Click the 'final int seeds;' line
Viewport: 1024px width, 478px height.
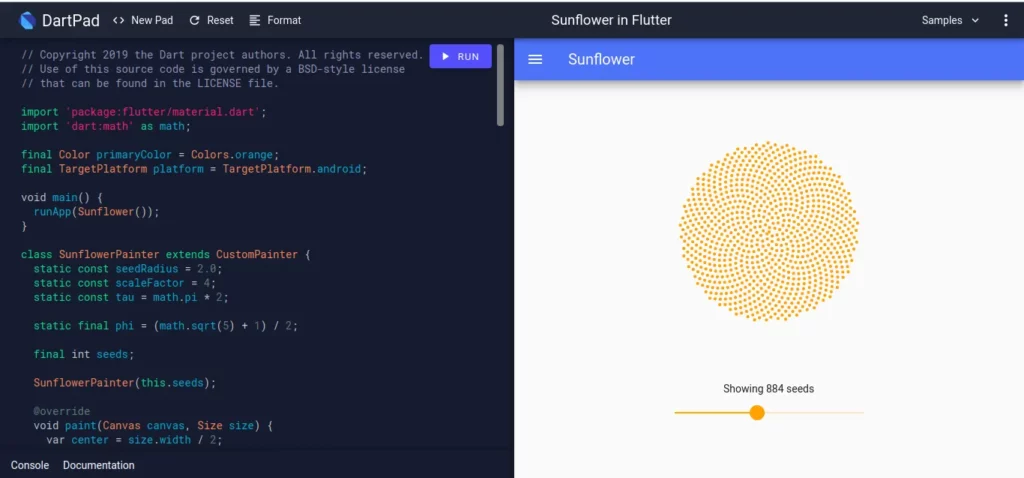point(84,355)
